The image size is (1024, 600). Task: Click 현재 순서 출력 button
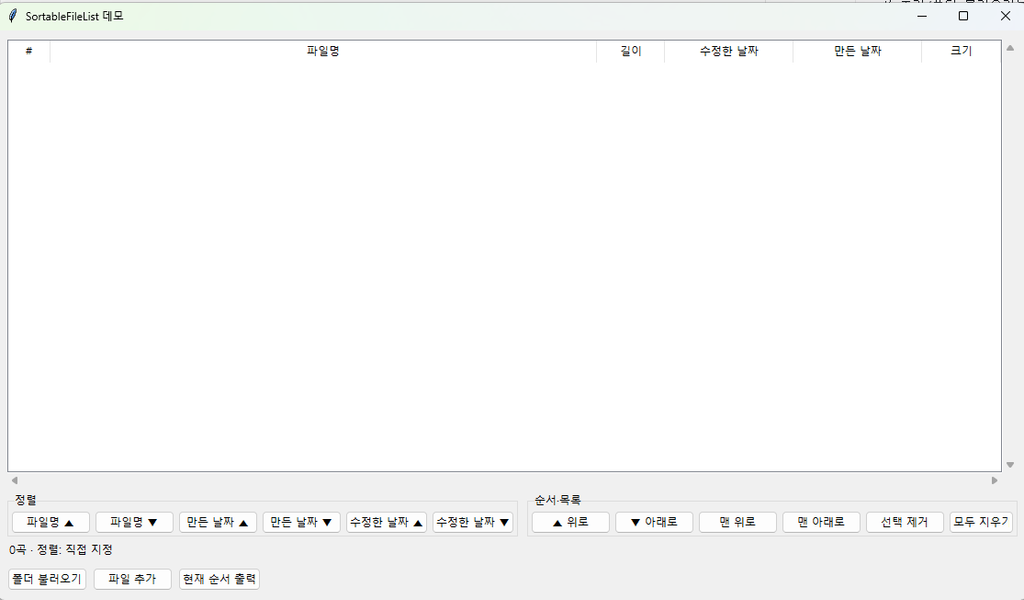click(x=219, y=579)
